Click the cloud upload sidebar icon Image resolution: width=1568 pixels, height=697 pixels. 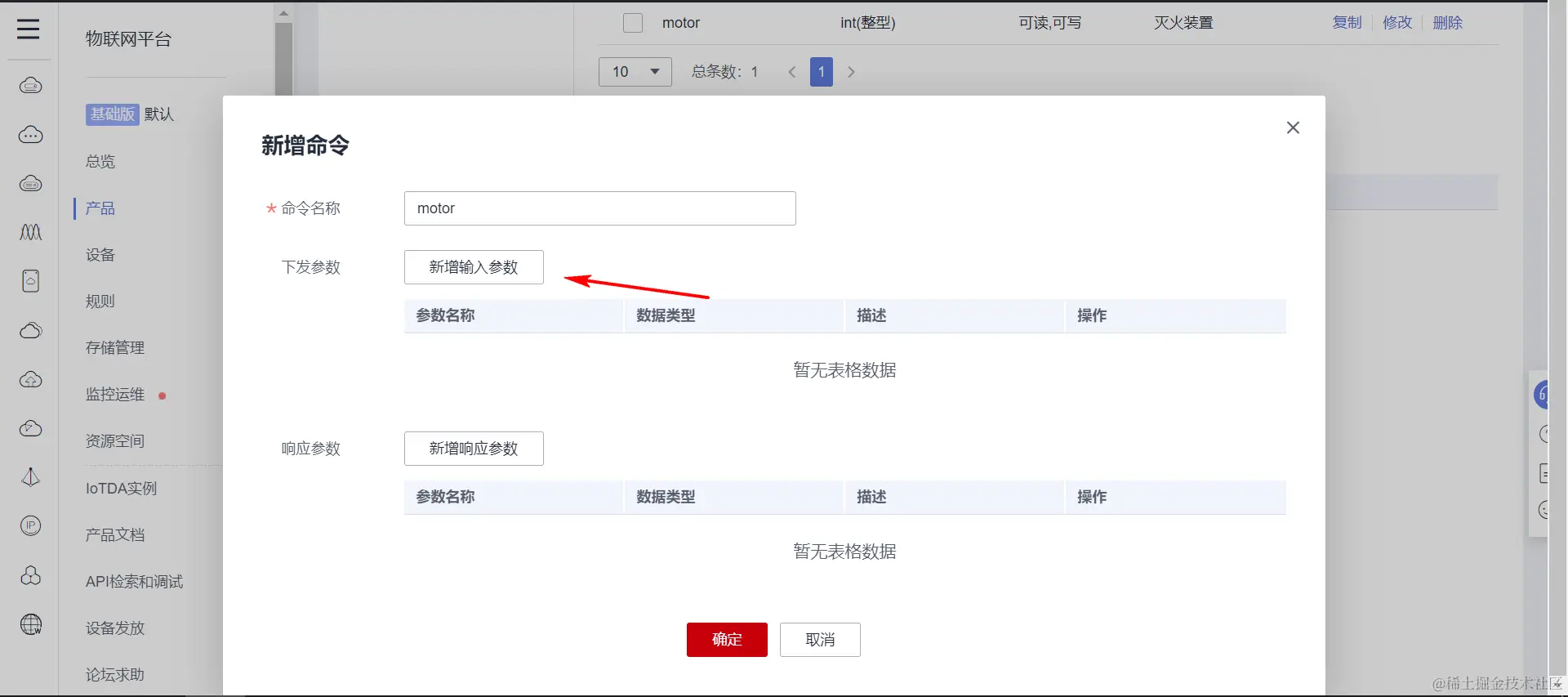click(x=31, y=379)
